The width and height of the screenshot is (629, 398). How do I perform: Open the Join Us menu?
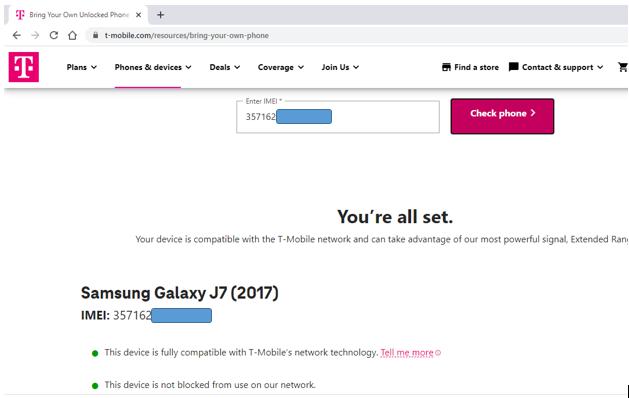340,67
